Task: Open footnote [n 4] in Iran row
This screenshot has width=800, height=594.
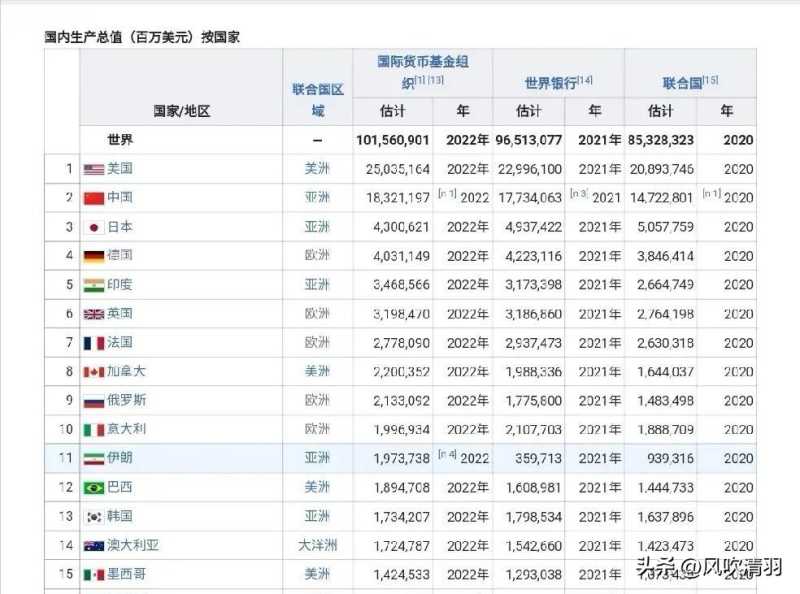Action: [x=447, y=454]
